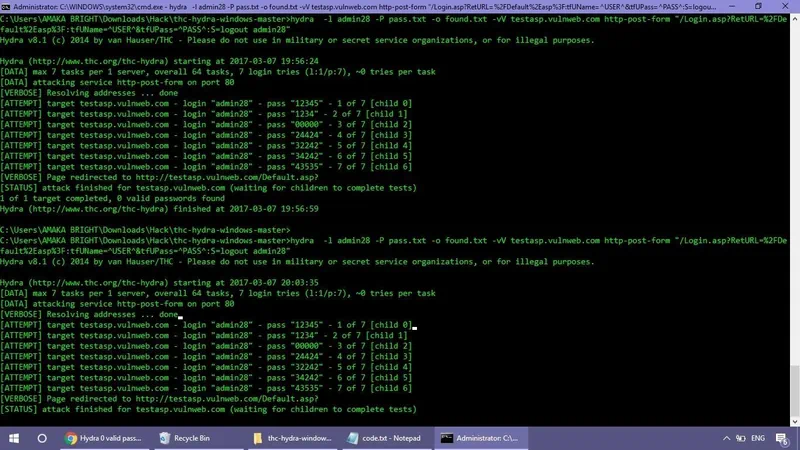Click 'finished at 2017-03-07 19:56:59' line
The height and width of the screenshot is (450, 800).
click(x=159, y=209)
